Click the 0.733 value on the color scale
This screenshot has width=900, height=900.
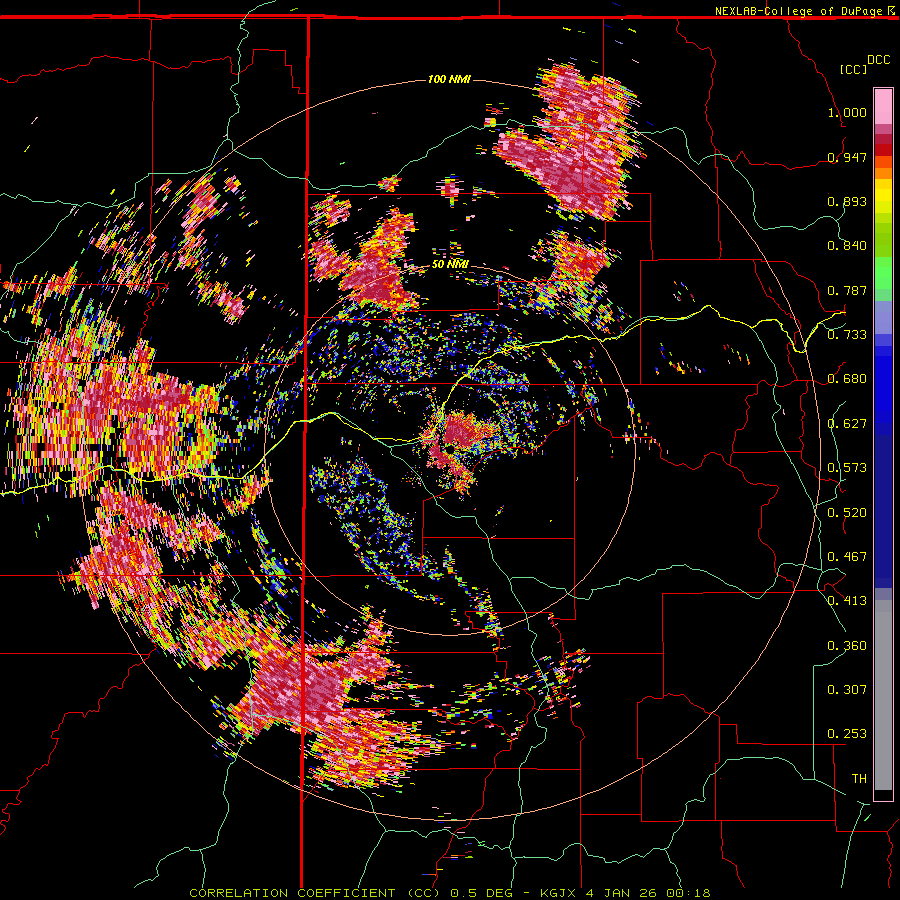coord(847,335)
